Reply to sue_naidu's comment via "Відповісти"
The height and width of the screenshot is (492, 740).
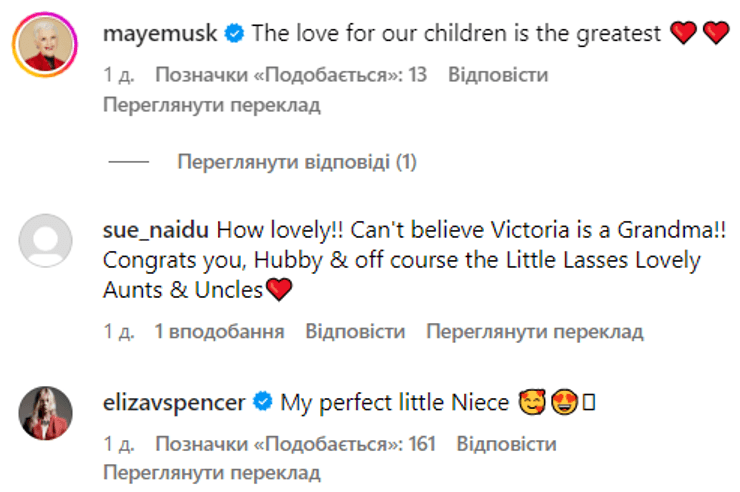point(355,332)
